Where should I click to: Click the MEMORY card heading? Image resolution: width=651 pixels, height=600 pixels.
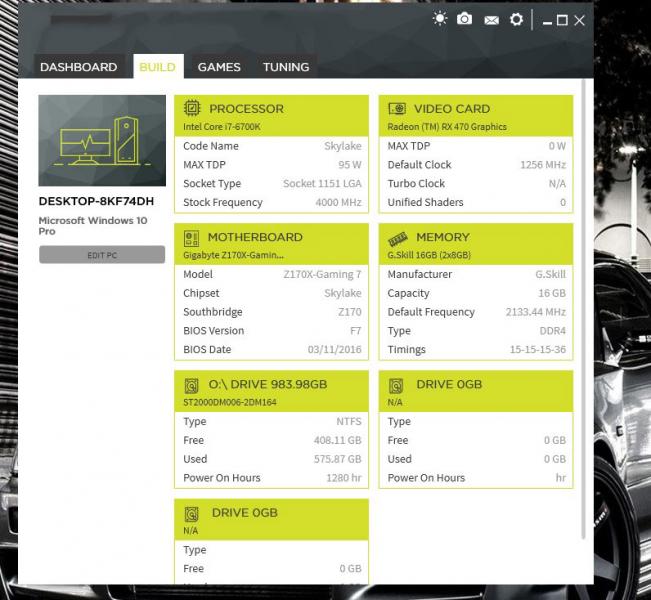coord(443,237)
